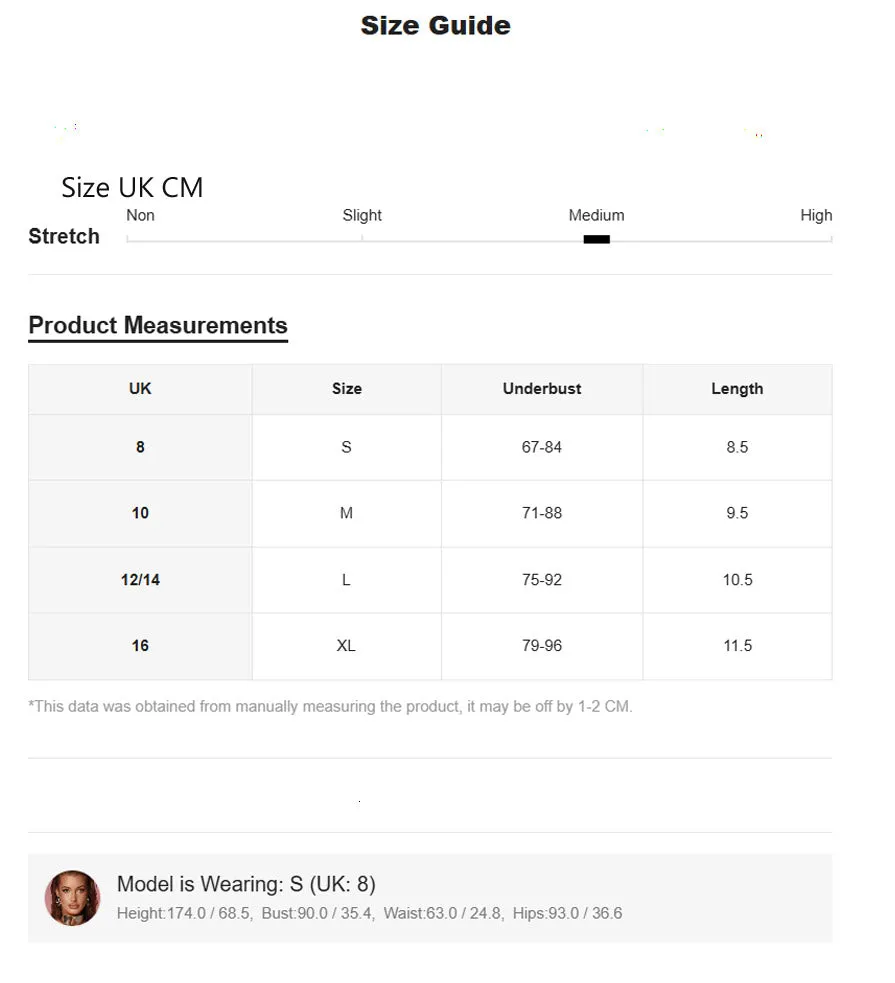Click the Size Guide title
Image resolution: width=895 pixels, height=983 pixels.
[x=436, y=26]
